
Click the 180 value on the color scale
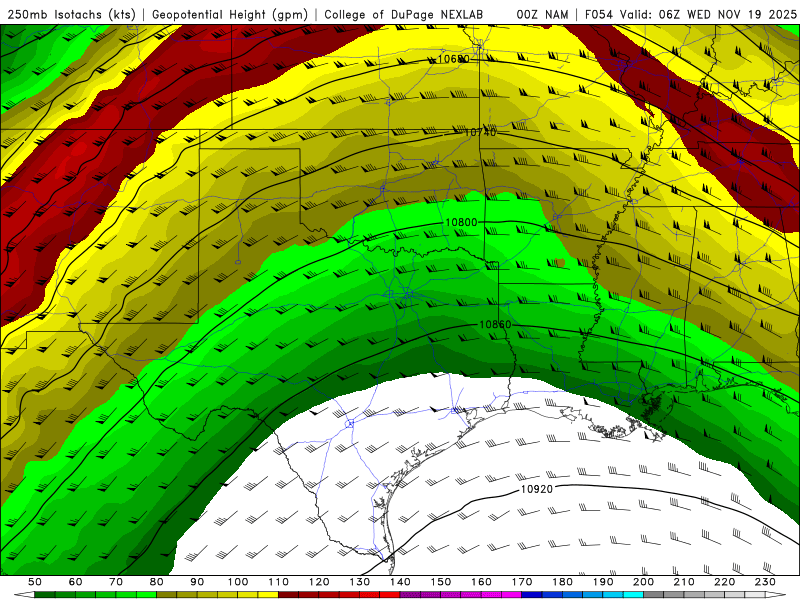(562, 582)
